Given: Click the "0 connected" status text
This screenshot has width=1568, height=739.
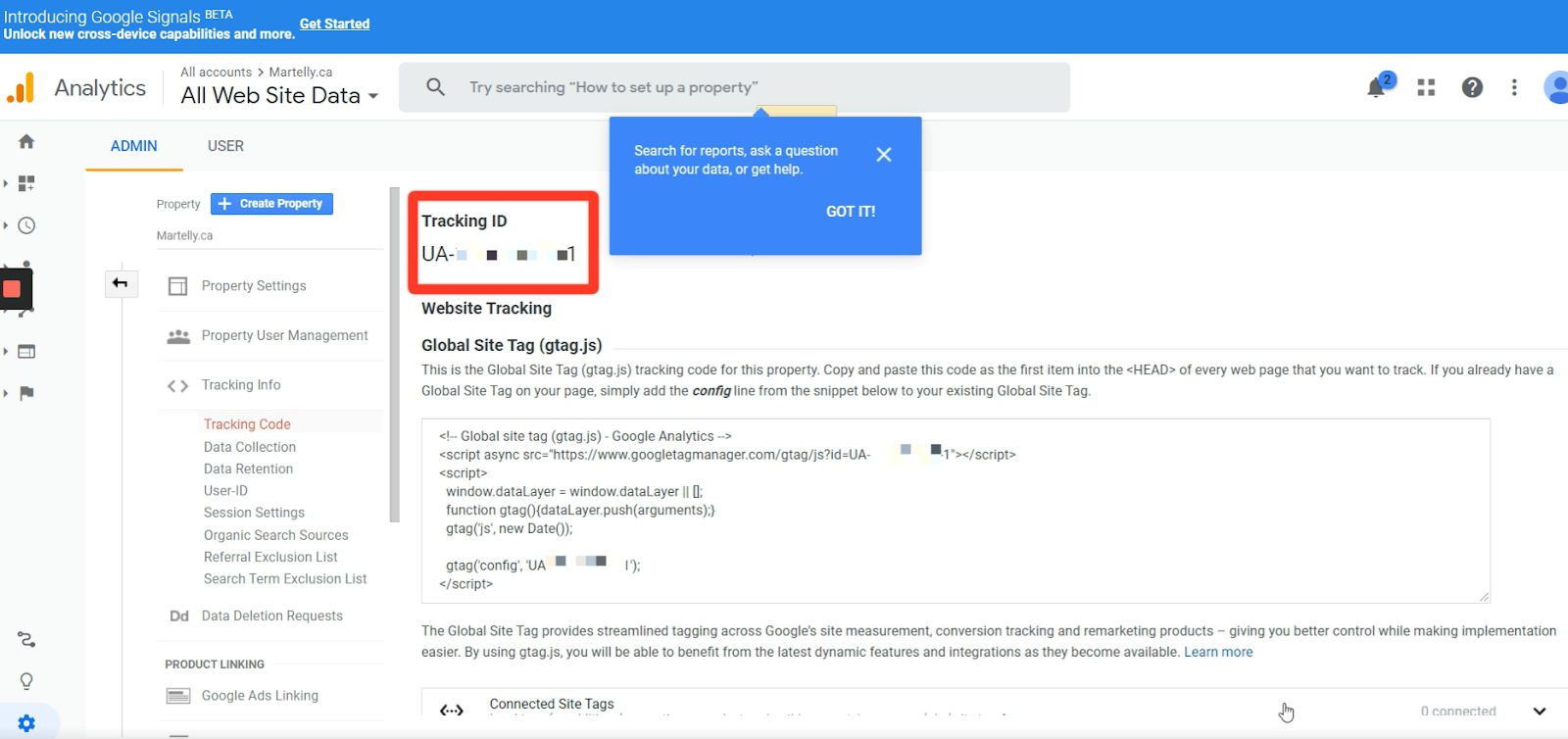Looking at the screenshot, I should pyautogui.click(x=1458, y=712).
